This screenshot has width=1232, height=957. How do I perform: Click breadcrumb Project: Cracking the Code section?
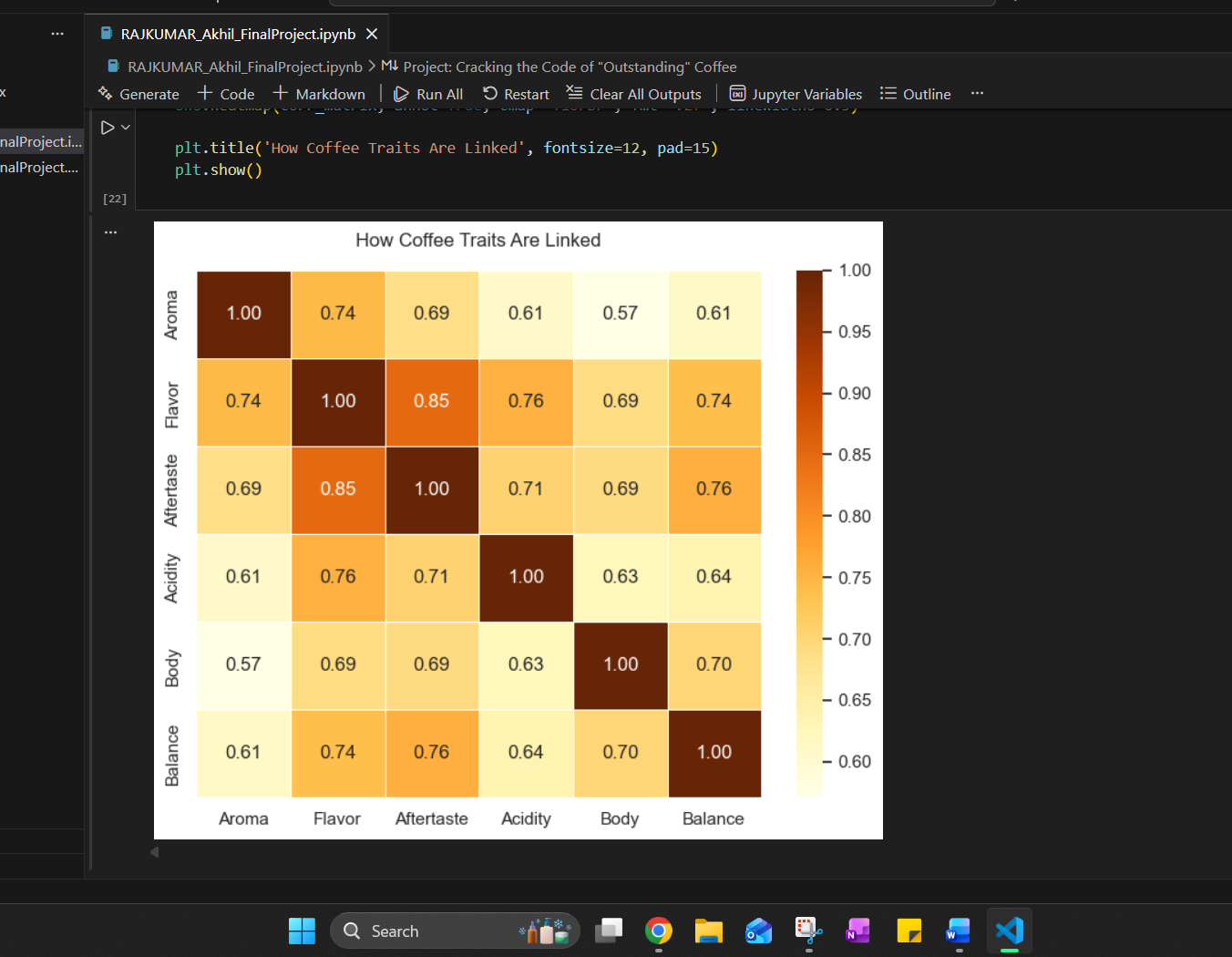(560, 67)
